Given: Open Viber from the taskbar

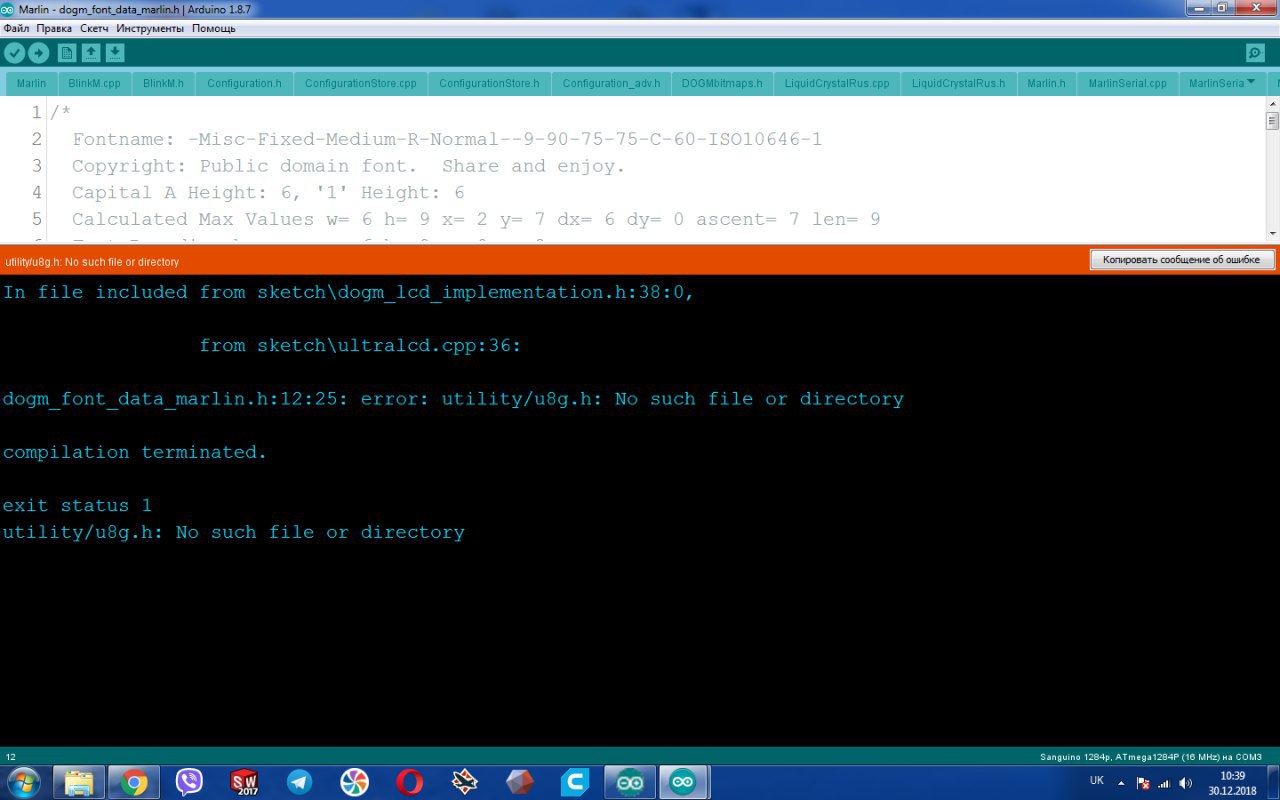Looking at the screenshot, I should (189, 781).
